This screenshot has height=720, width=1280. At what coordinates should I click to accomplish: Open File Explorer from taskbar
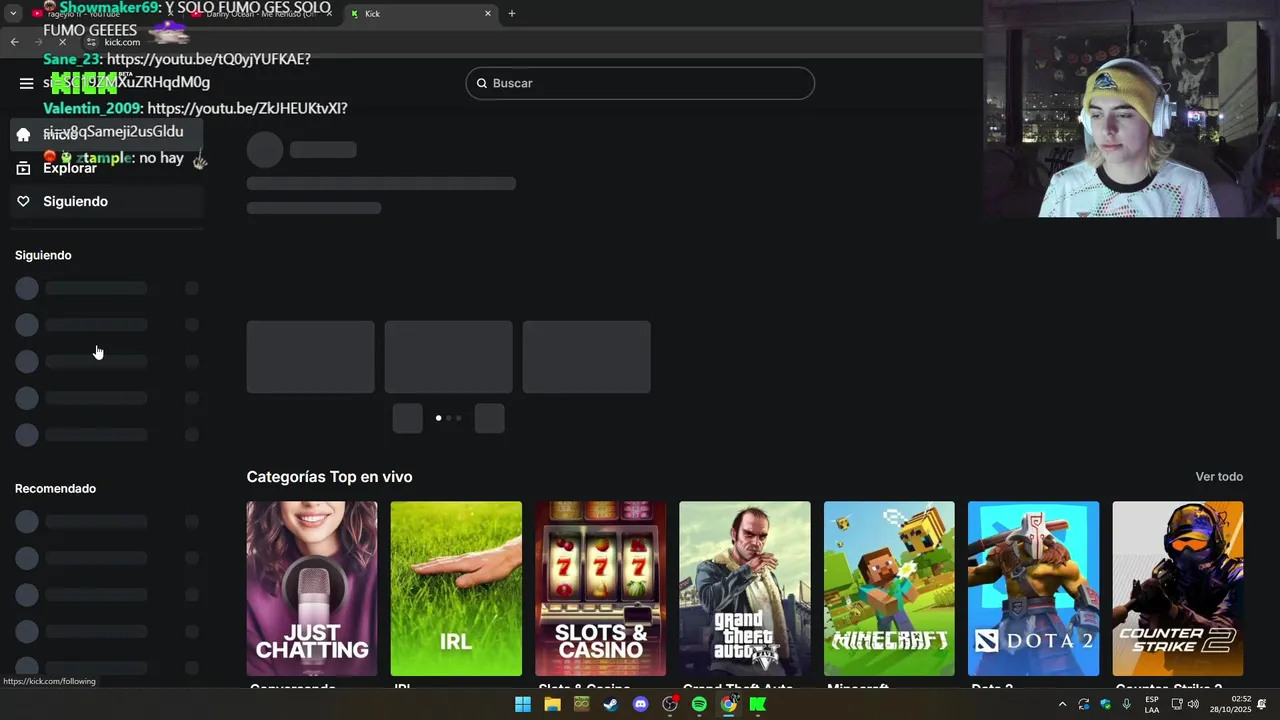(552, 704)
